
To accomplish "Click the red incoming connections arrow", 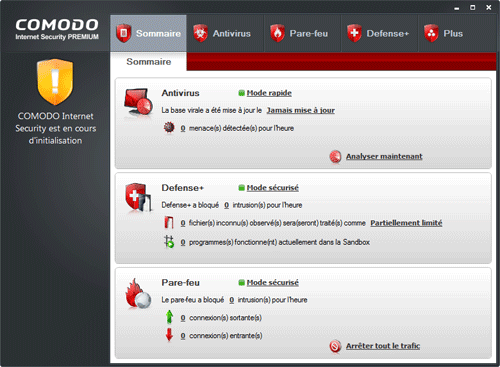I will 169,335.
